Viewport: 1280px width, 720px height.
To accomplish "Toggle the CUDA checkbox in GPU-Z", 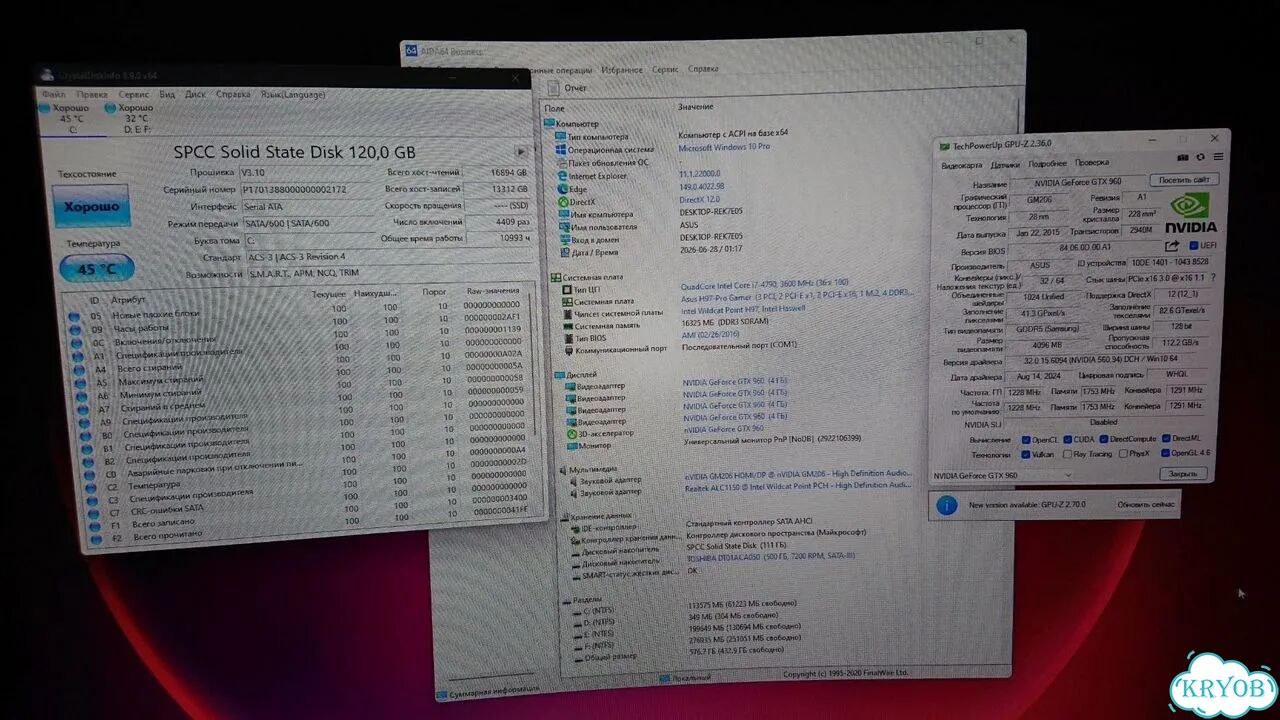I will tap(1067, 440).
